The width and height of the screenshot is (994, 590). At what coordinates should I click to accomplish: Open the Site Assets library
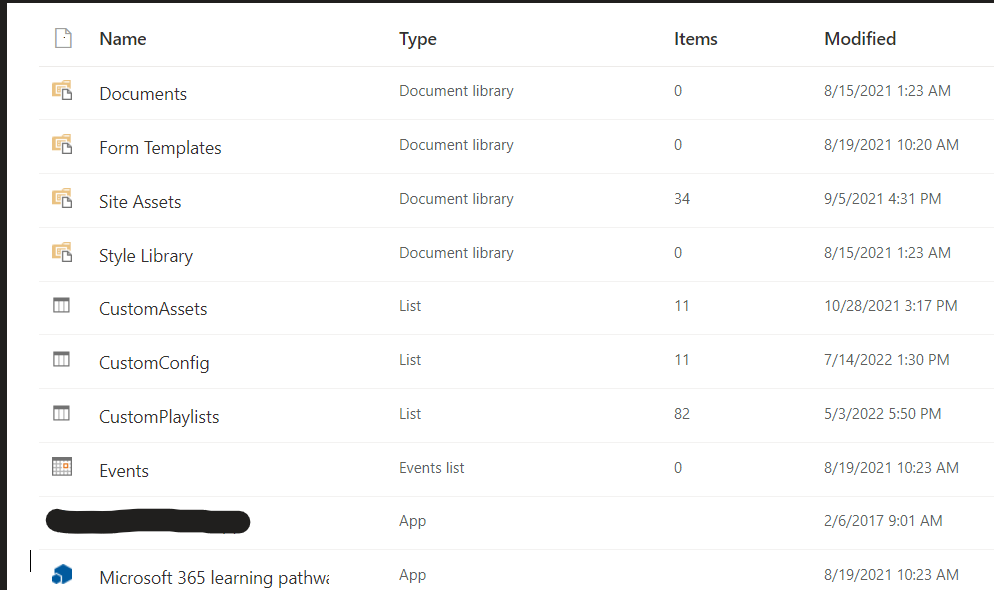140,201
